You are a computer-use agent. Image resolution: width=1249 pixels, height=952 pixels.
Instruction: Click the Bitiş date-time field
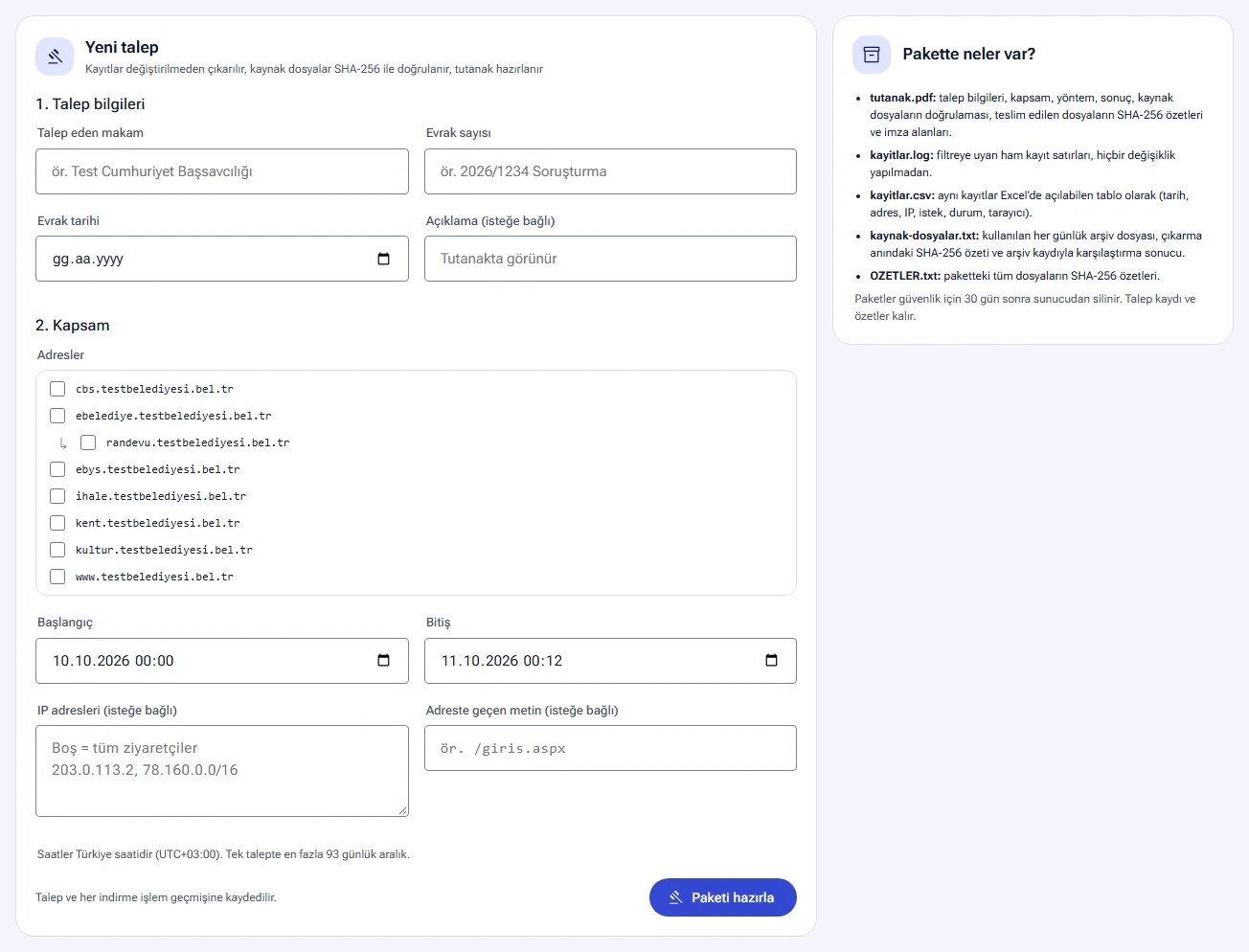610,661
